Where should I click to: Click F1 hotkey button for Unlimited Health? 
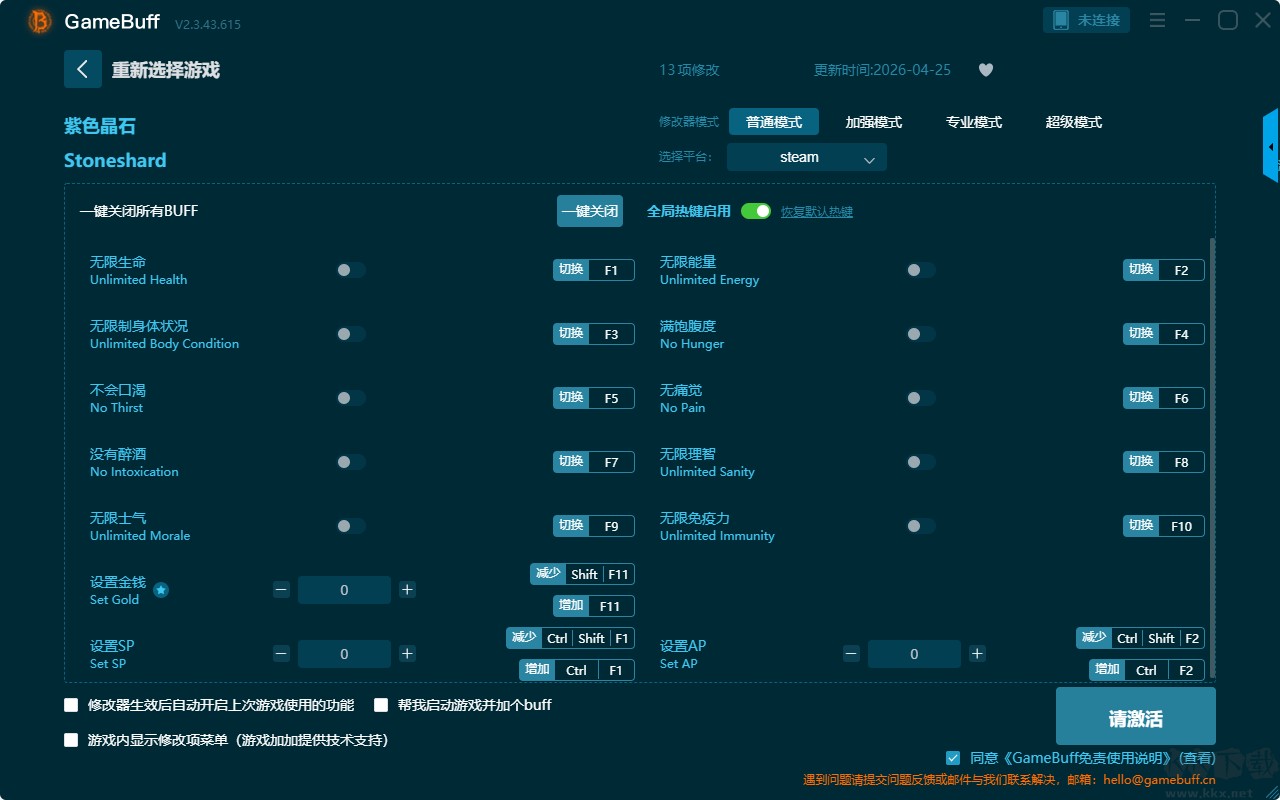[x=594, y=270]
